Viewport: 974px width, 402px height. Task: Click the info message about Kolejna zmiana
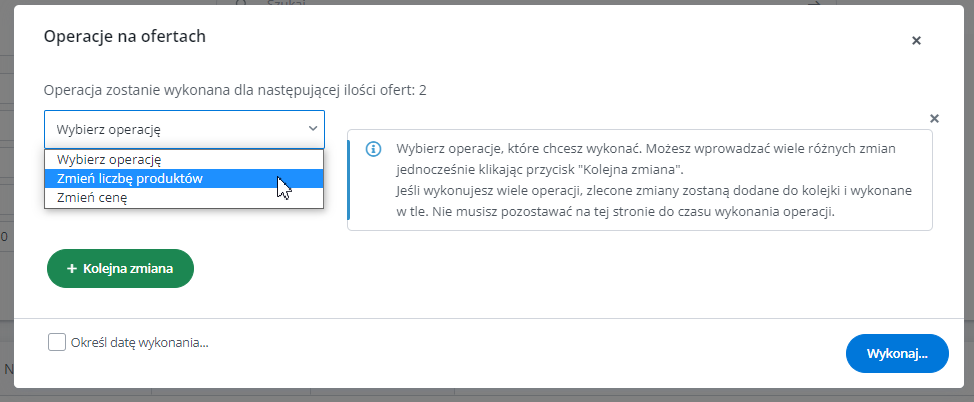[640, 180]
